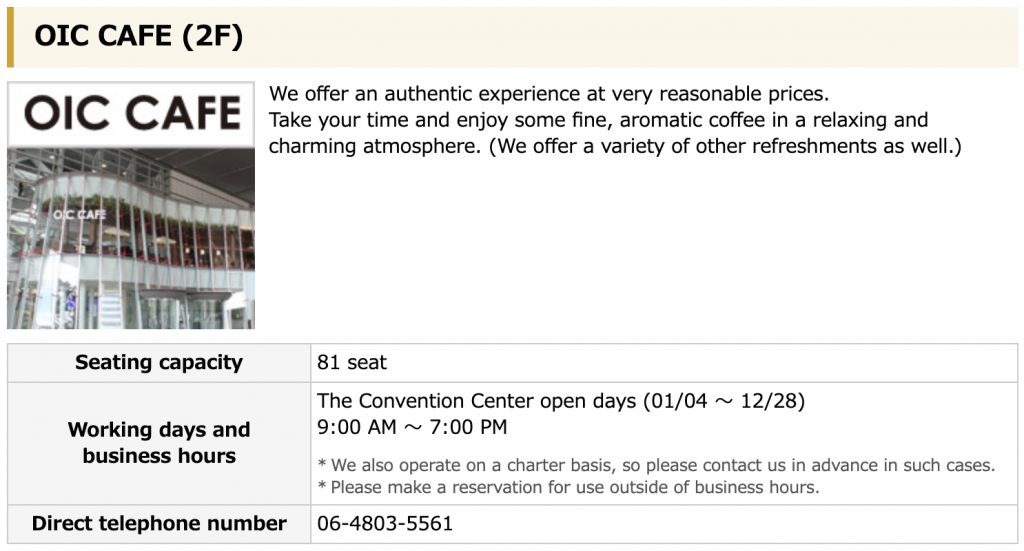Viewport: 1024px width, 551px height.
Task: Select the Direct telephone number header cell
Action: pyautogui.click(x=159, y=524)
